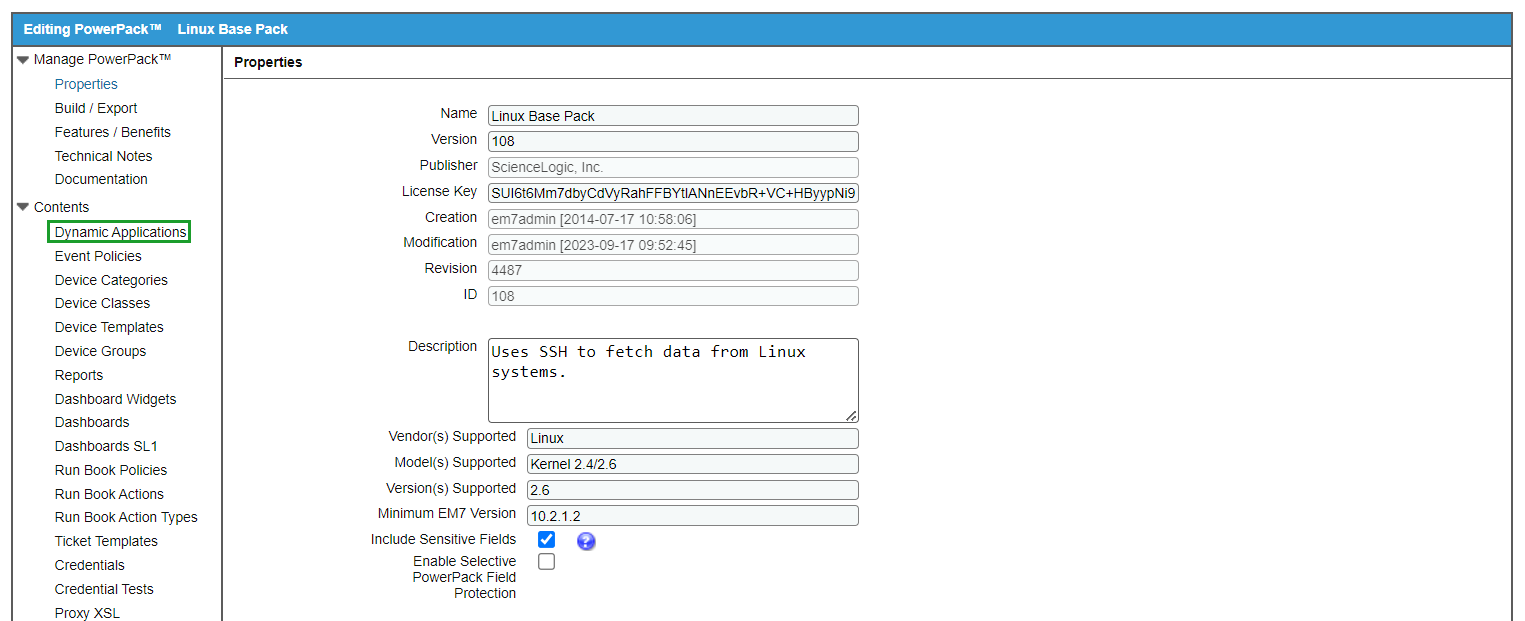Uncheck the Include Sensitive Fields checkbox

pyautogui.click(x=546, y=539)
